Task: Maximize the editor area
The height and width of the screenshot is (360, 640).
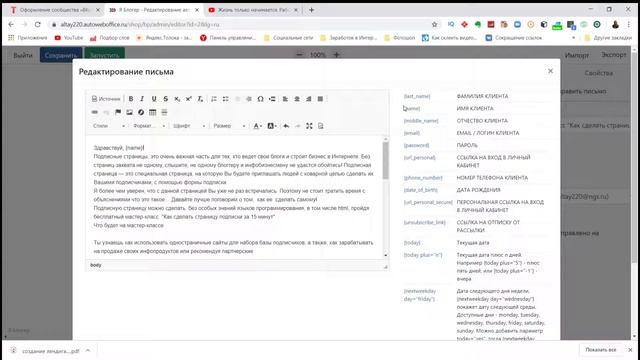Action: point(309,126)
